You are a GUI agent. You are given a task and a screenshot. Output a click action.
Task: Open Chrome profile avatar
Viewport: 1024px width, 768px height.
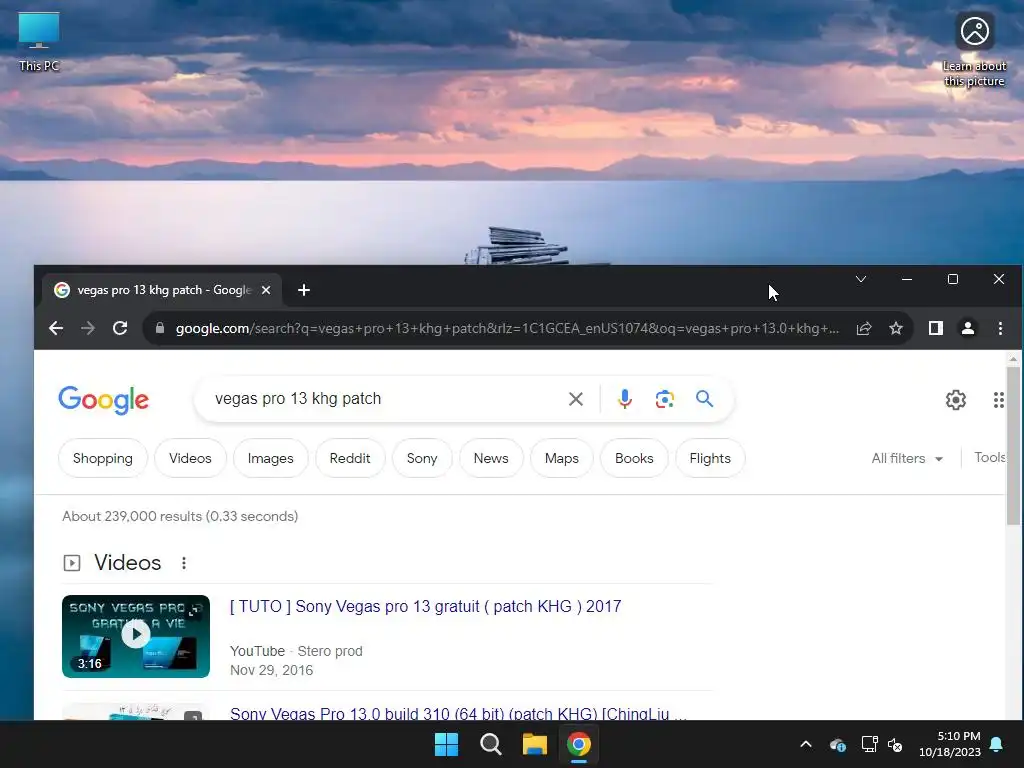(x=968, y=328)
